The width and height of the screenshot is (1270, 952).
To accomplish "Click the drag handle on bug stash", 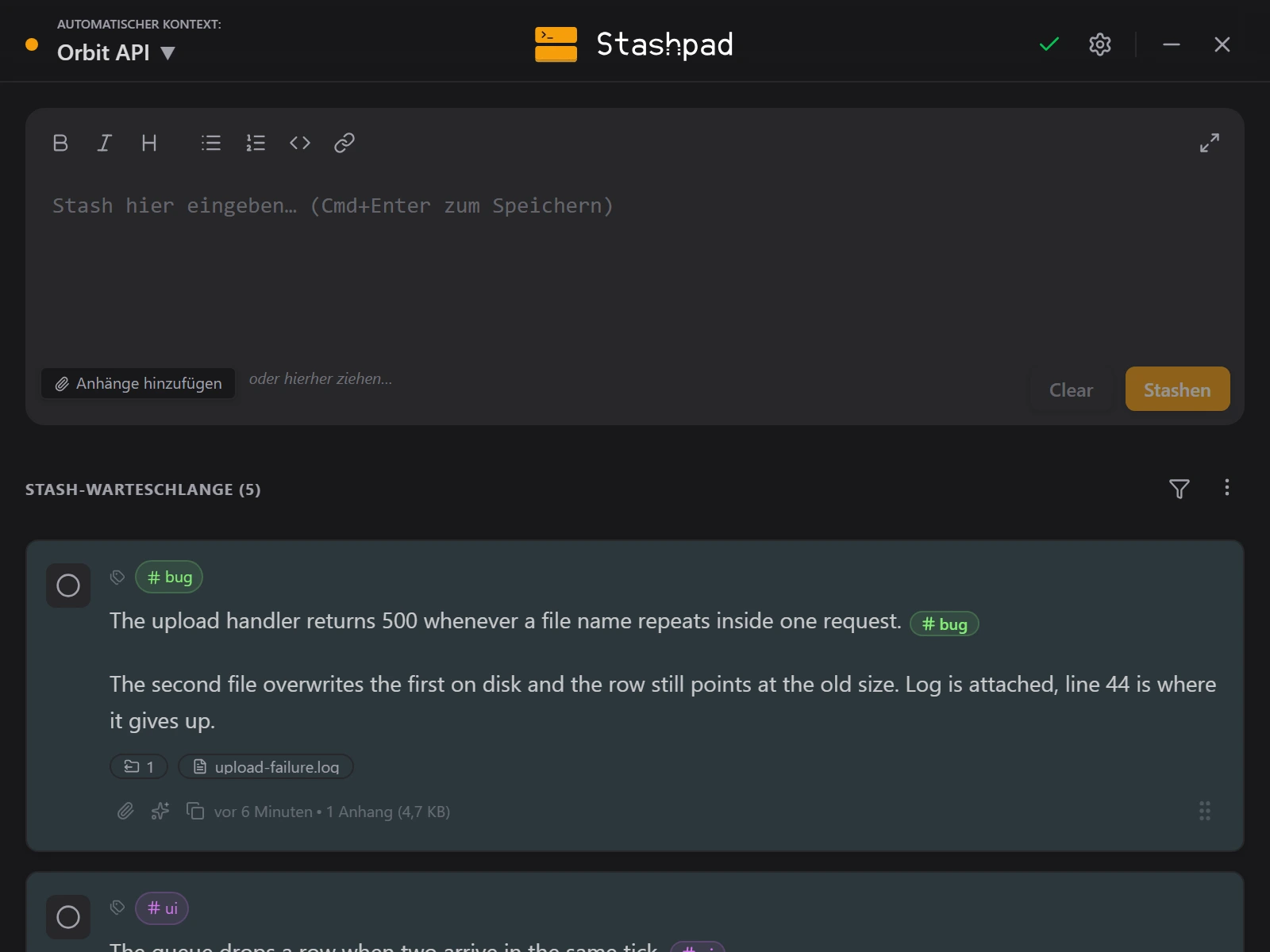I will coord(1205,811).
